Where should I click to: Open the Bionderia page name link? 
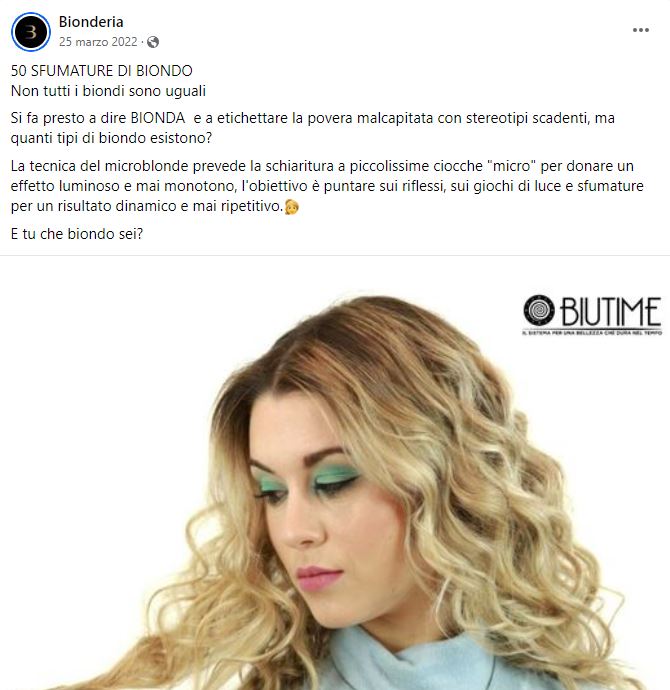(x=91, y=22)
